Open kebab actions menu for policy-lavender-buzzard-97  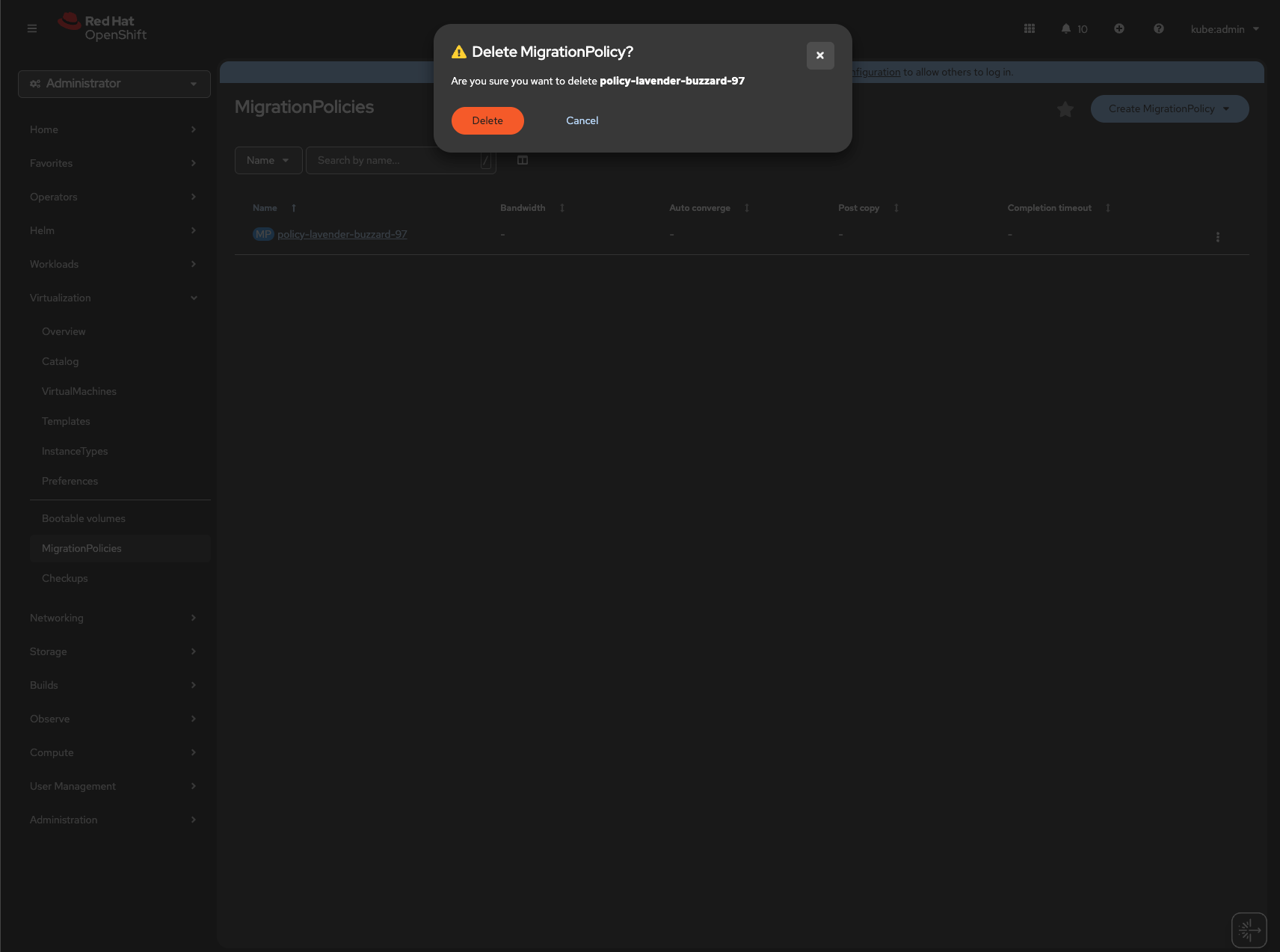click(1217, 237)
